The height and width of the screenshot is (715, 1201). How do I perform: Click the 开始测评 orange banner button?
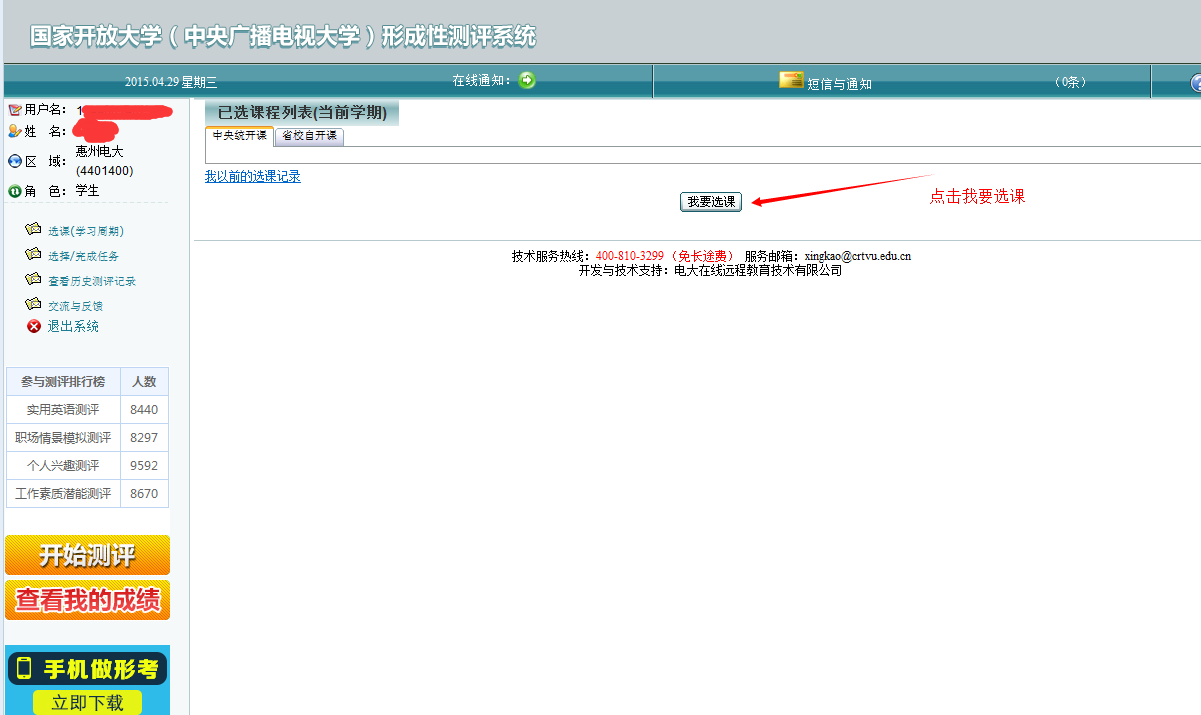(x=87, y=555)
